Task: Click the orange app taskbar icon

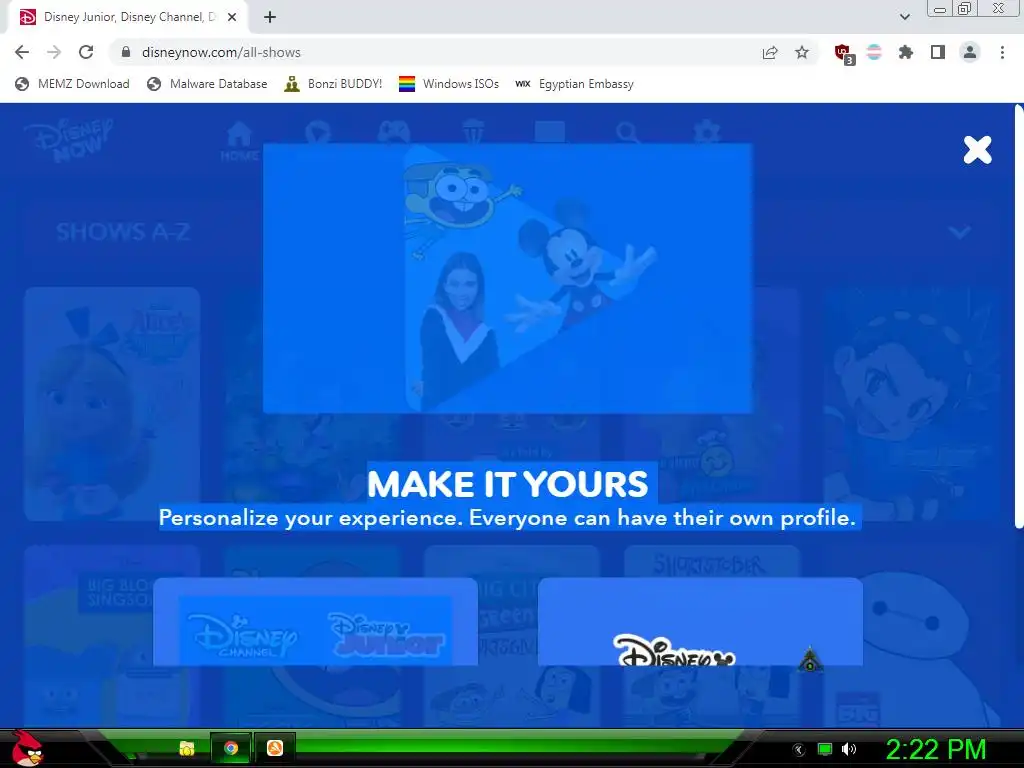Action: (275, 748)
